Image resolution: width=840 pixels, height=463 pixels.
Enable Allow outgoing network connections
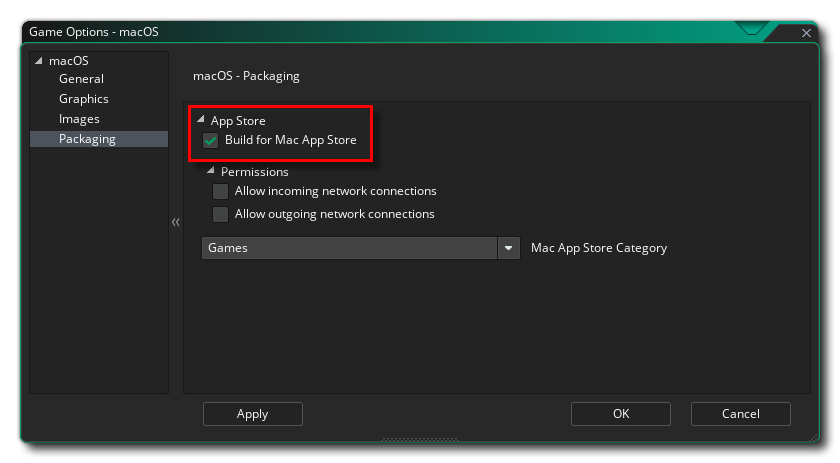pyautogui.click(x=221, y=214)
